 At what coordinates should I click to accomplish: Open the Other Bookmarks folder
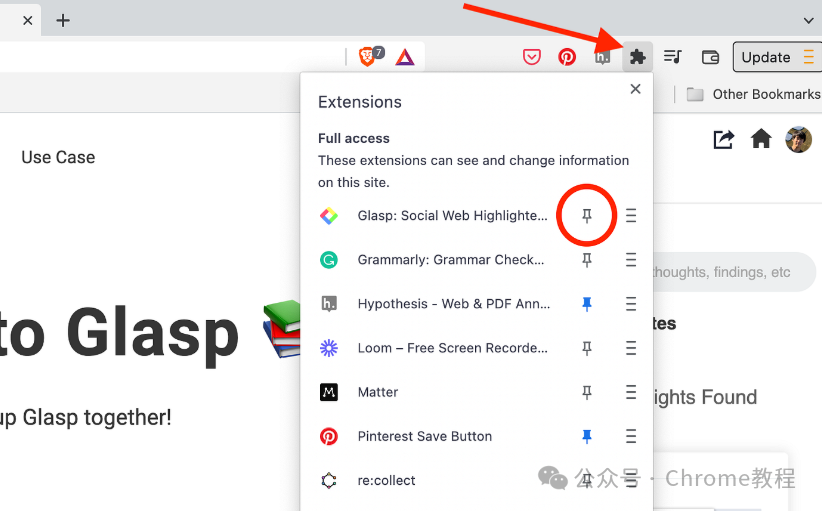click(x=754, y=94)
